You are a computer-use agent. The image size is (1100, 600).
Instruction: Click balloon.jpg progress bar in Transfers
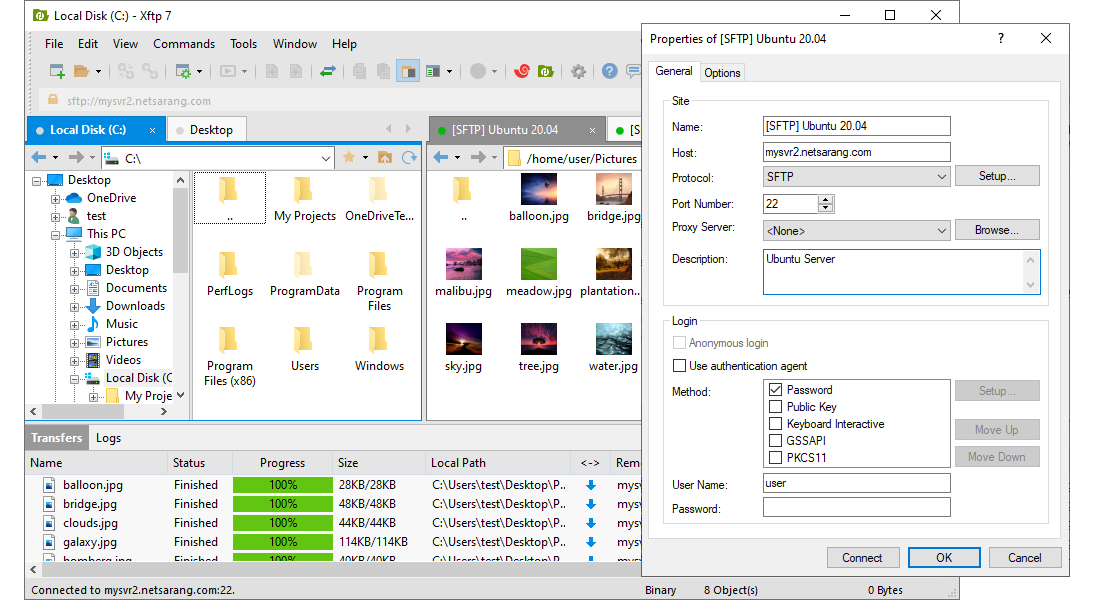283,485
